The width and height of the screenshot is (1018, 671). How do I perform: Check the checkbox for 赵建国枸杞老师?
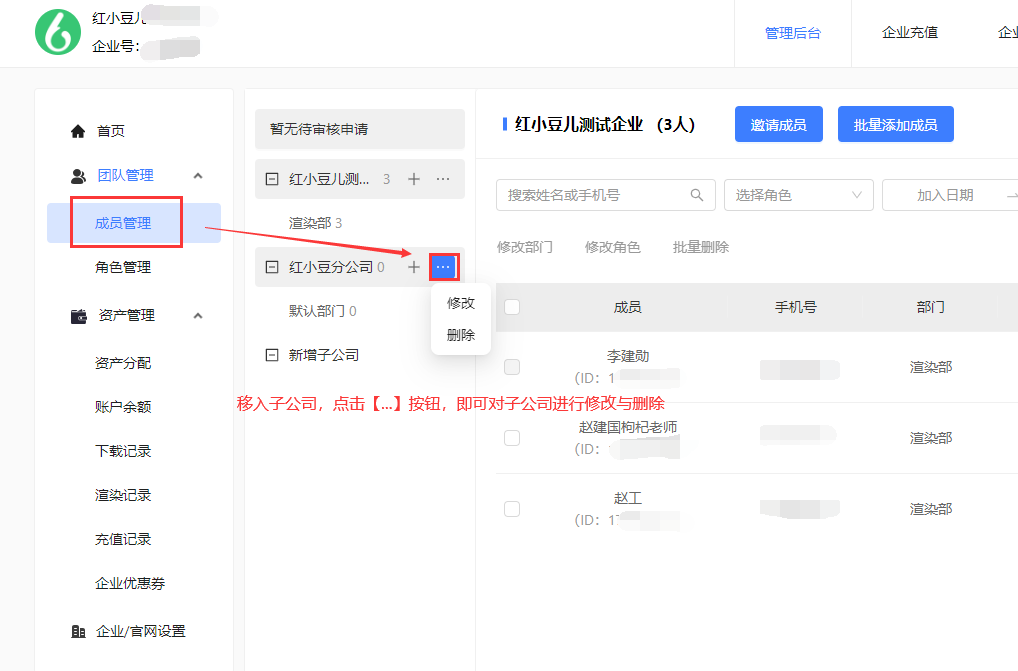[512, 438]
